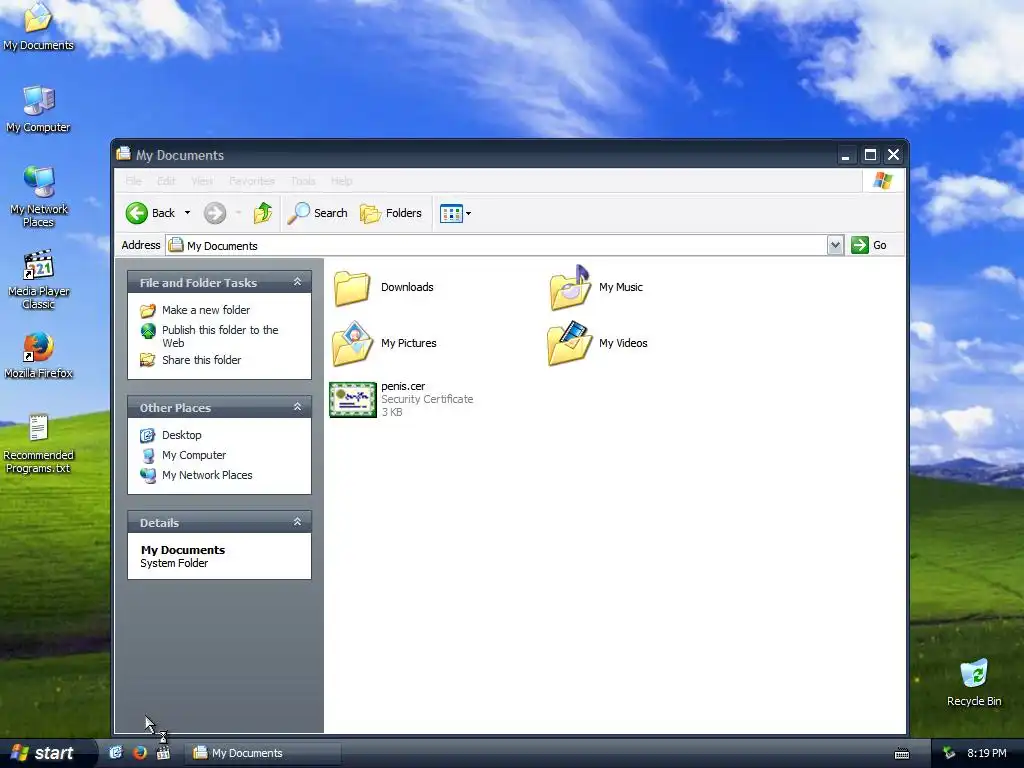Open the Back history dropdown arrow
Screen dimensions: 1024x768
coord(187,213)
